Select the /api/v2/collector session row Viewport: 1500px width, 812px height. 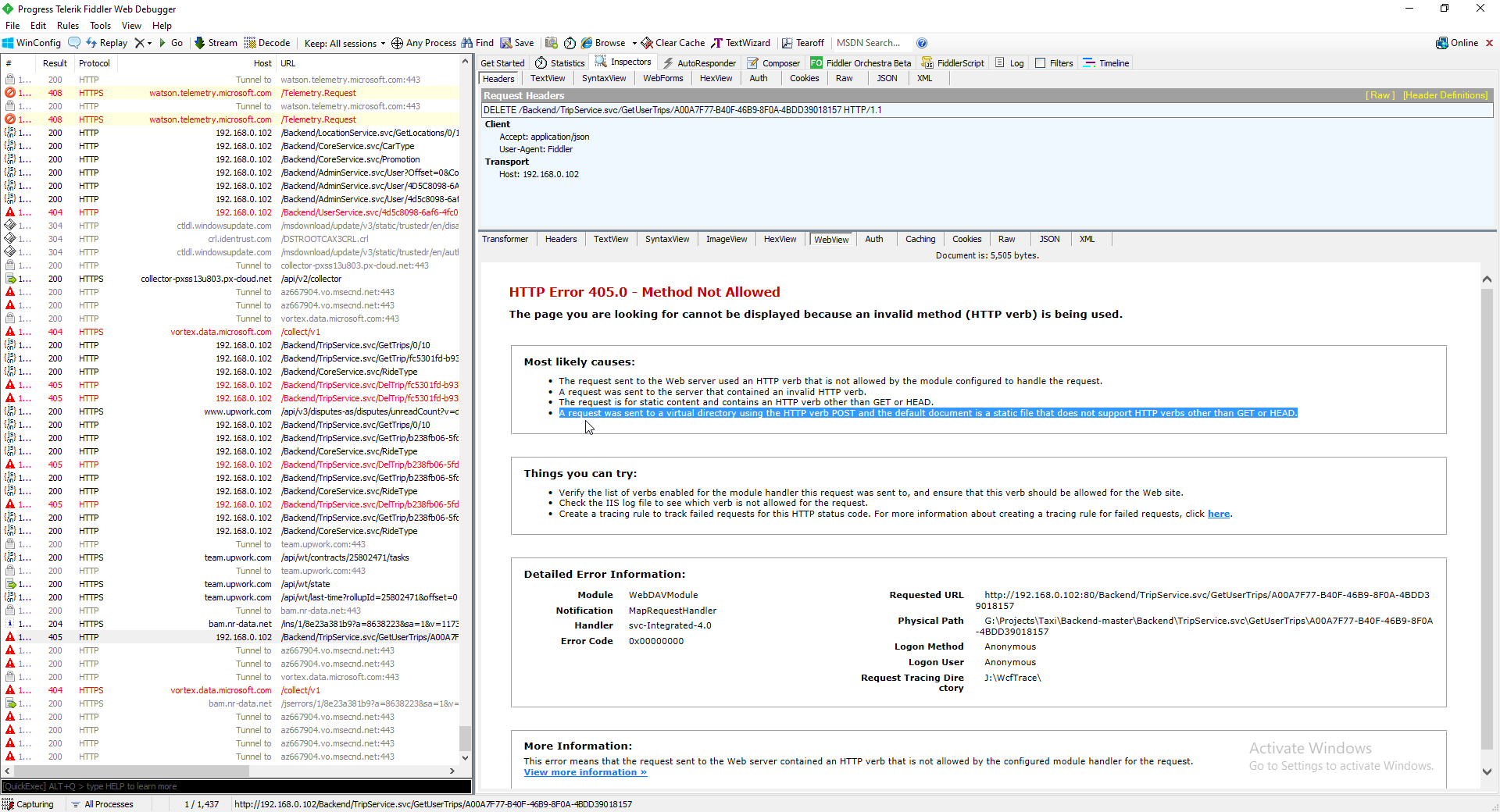(x=230, y=279)
